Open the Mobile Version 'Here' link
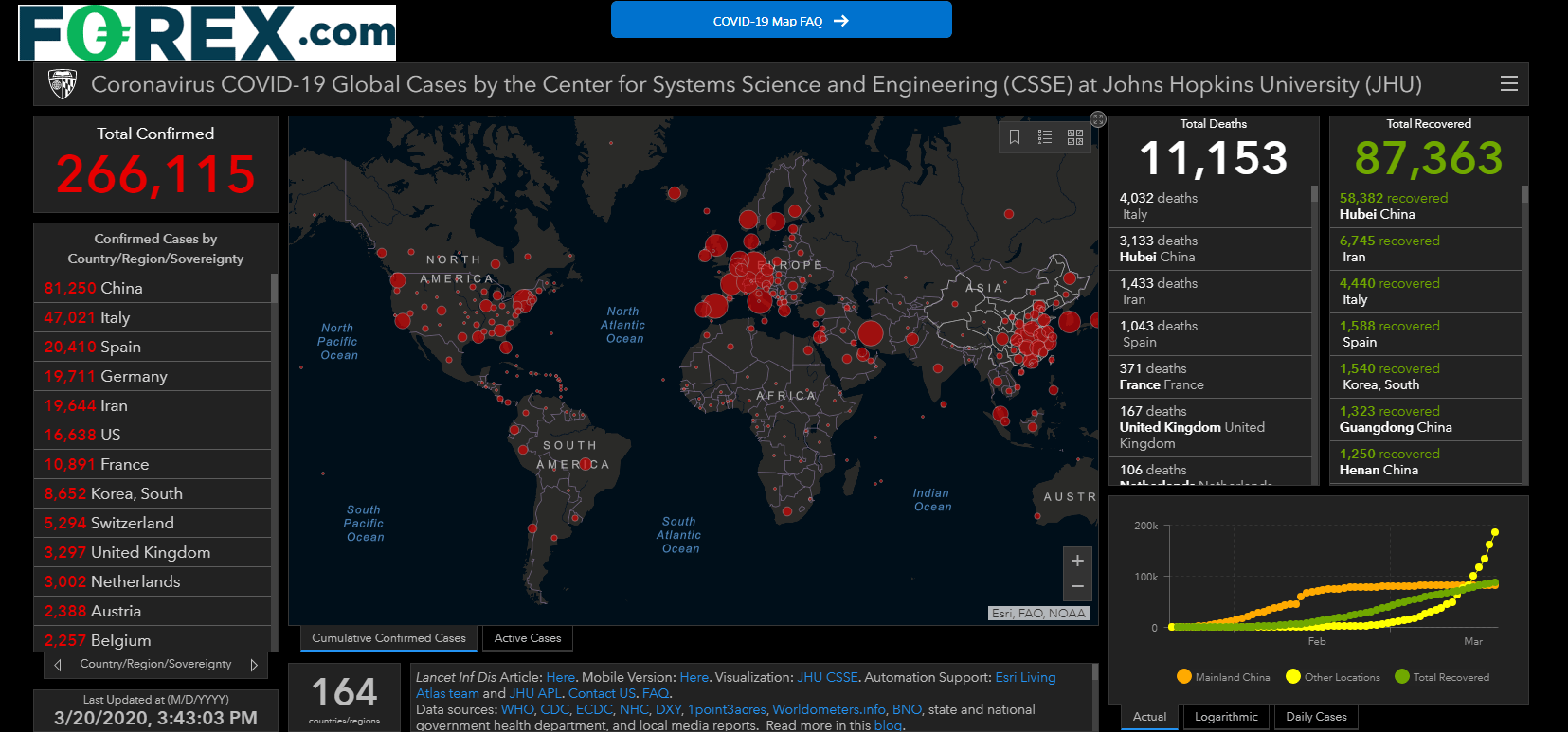The width and height of the screenshot is (1568, 732). pyautogui.click(x=694, y=678)
